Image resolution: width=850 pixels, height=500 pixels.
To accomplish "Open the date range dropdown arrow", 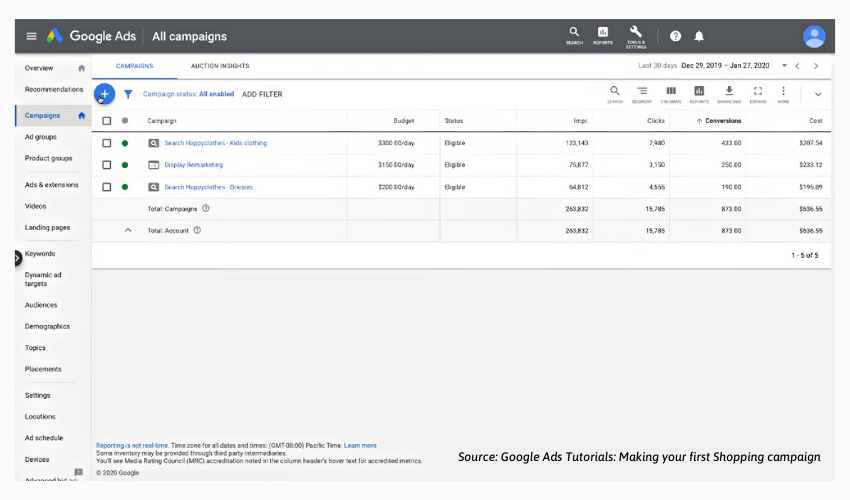I will point(784,66).
